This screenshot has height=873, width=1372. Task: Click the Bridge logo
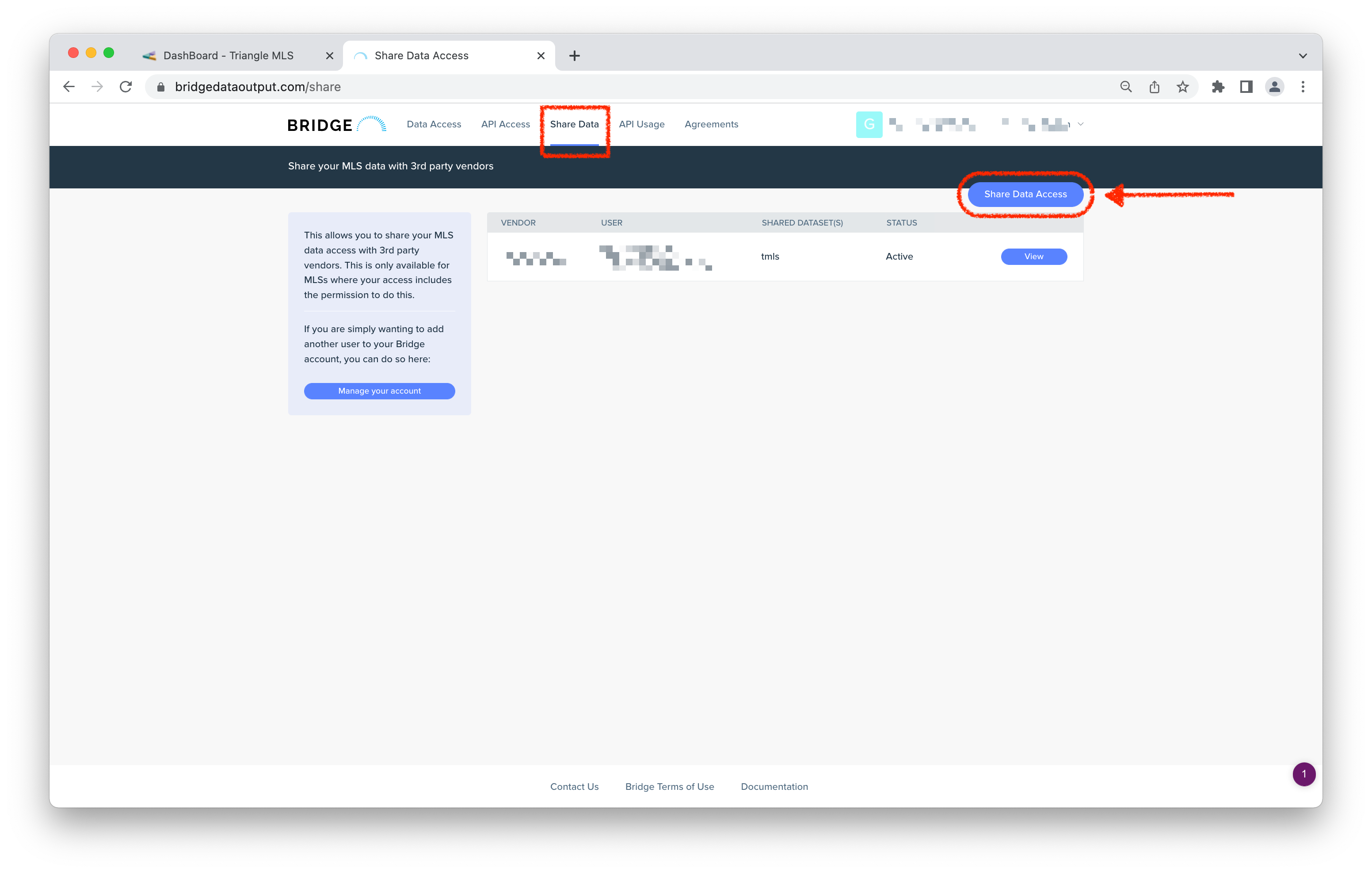(x=337, y=124)
